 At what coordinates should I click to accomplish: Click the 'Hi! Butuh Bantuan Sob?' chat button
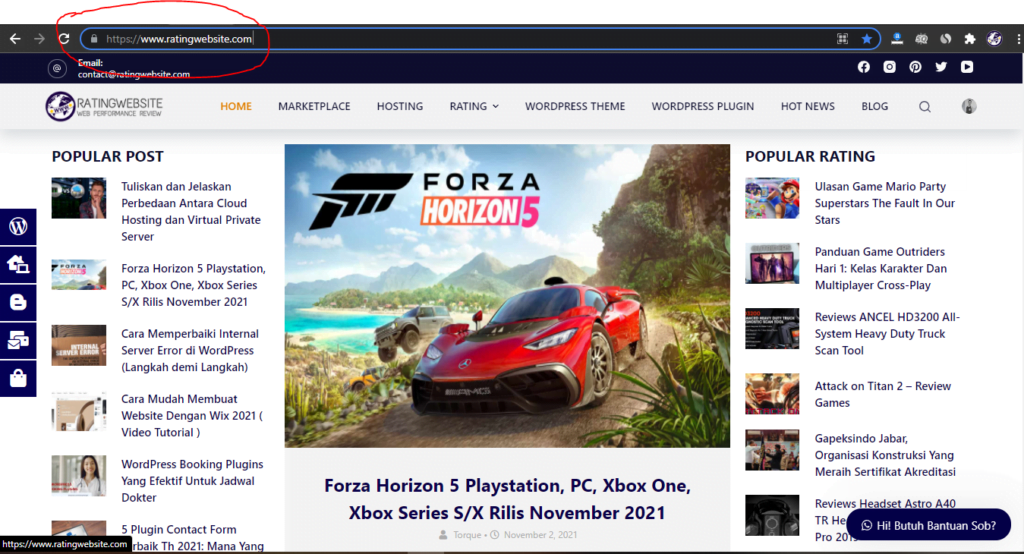928,525
